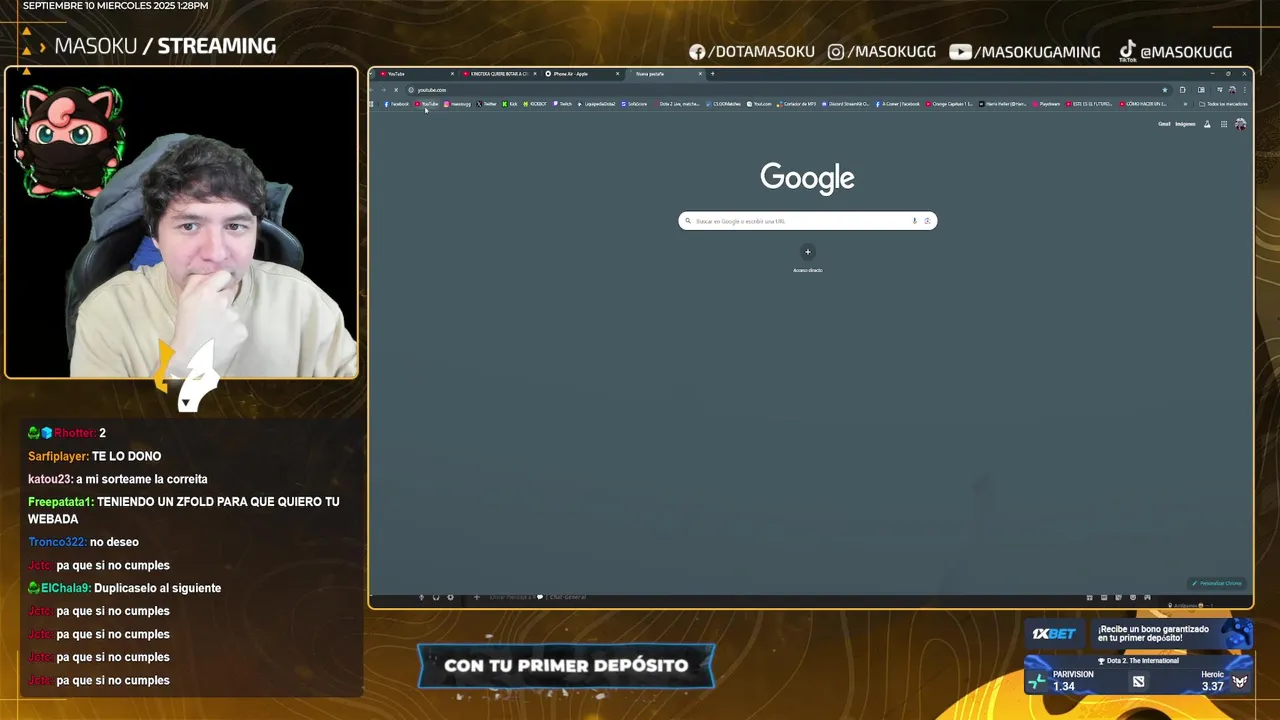Open the Twitter bookmark
1280x720 pixels.
point(486,104)
